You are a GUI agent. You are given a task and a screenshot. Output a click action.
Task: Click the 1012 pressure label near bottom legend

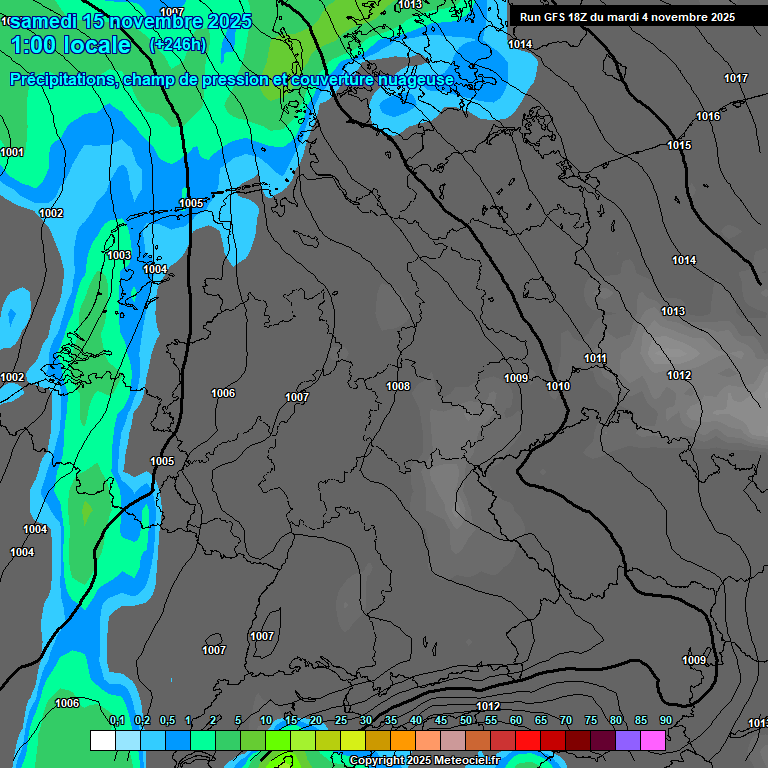click(x=488, y=706)
